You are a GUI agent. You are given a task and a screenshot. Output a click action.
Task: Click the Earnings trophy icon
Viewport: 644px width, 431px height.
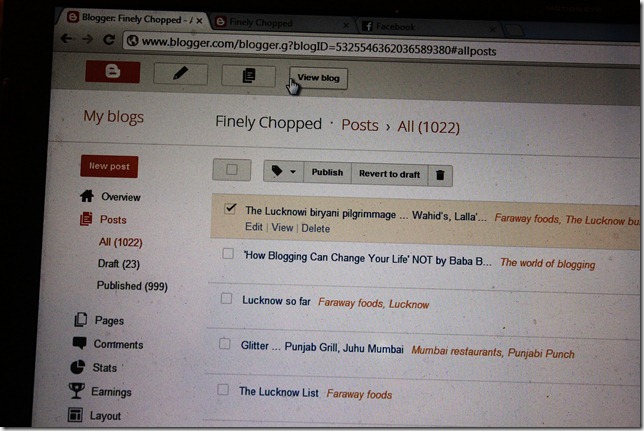(x=76, y=391)
